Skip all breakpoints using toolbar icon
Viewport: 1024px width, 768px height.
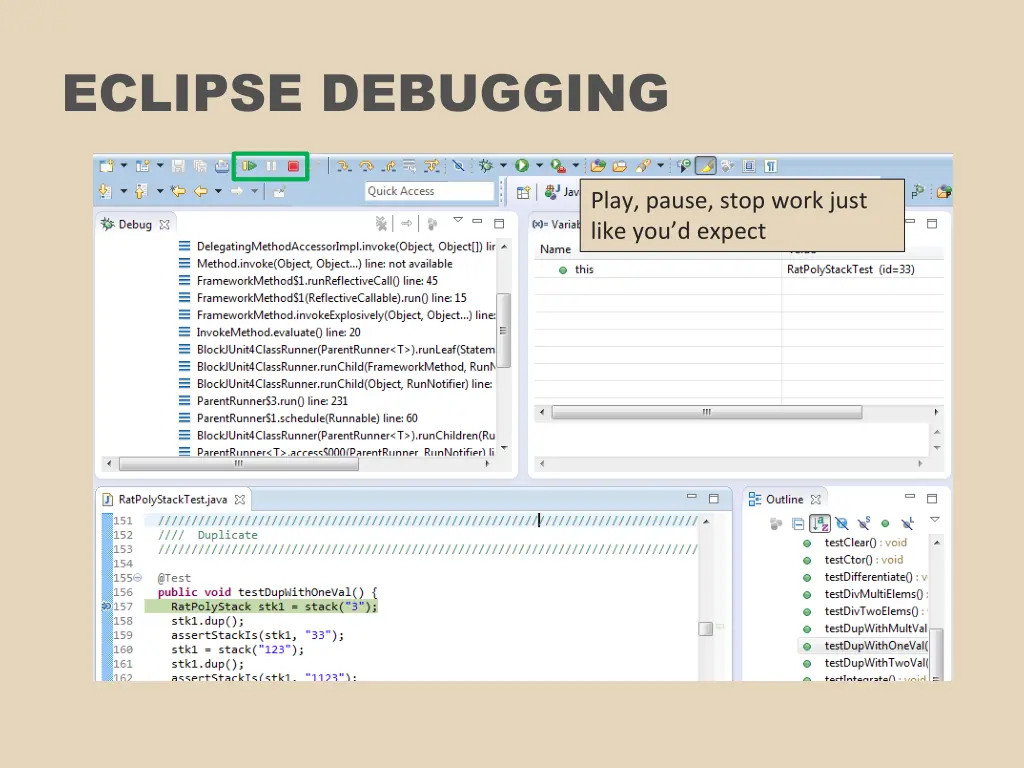pos(458,166)
